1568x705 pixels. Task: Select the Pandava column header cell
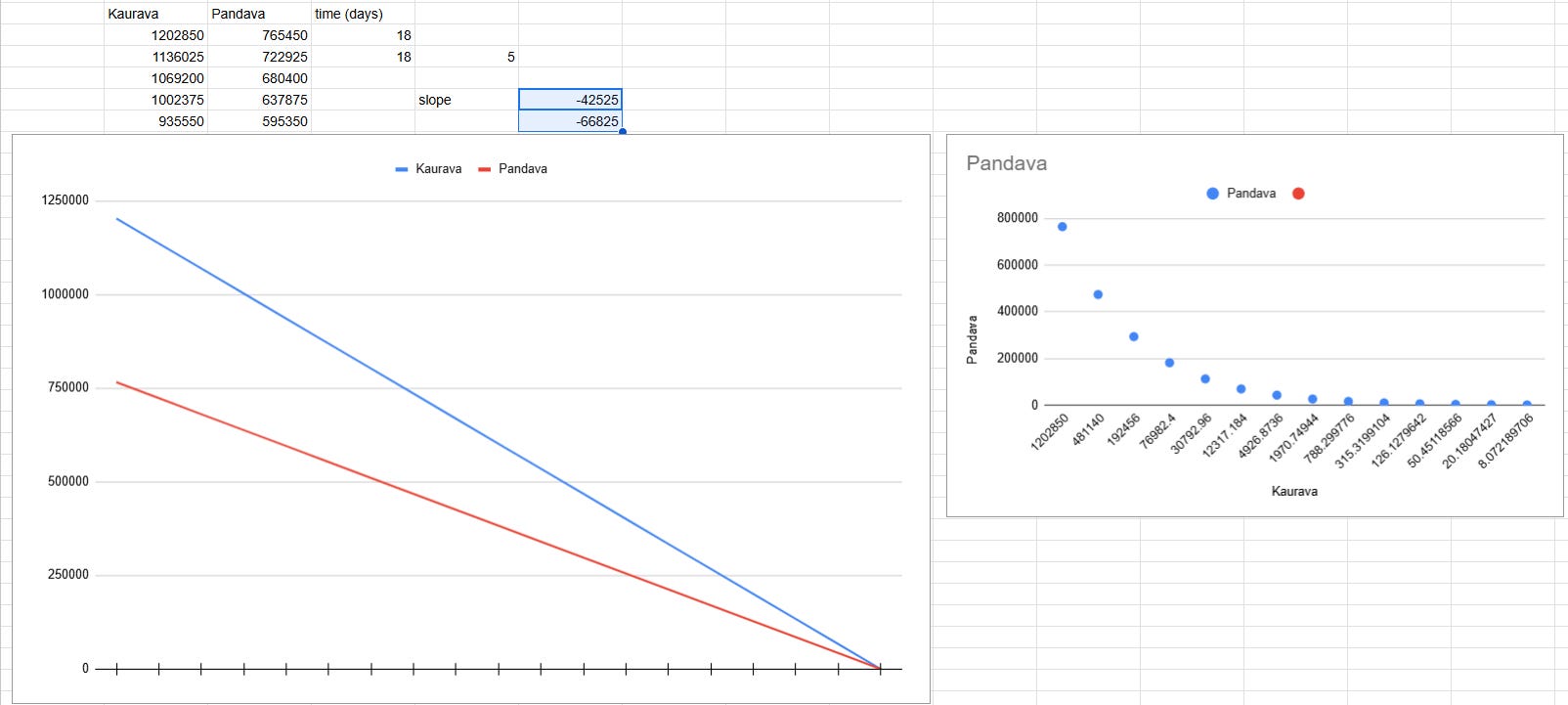pos(259,14)
